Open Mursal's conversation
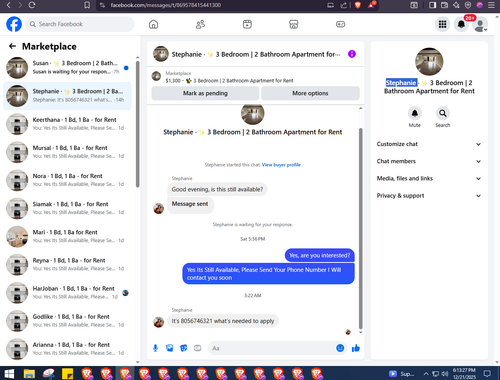This screenshot has width=500, height=380. coord(67,152)
